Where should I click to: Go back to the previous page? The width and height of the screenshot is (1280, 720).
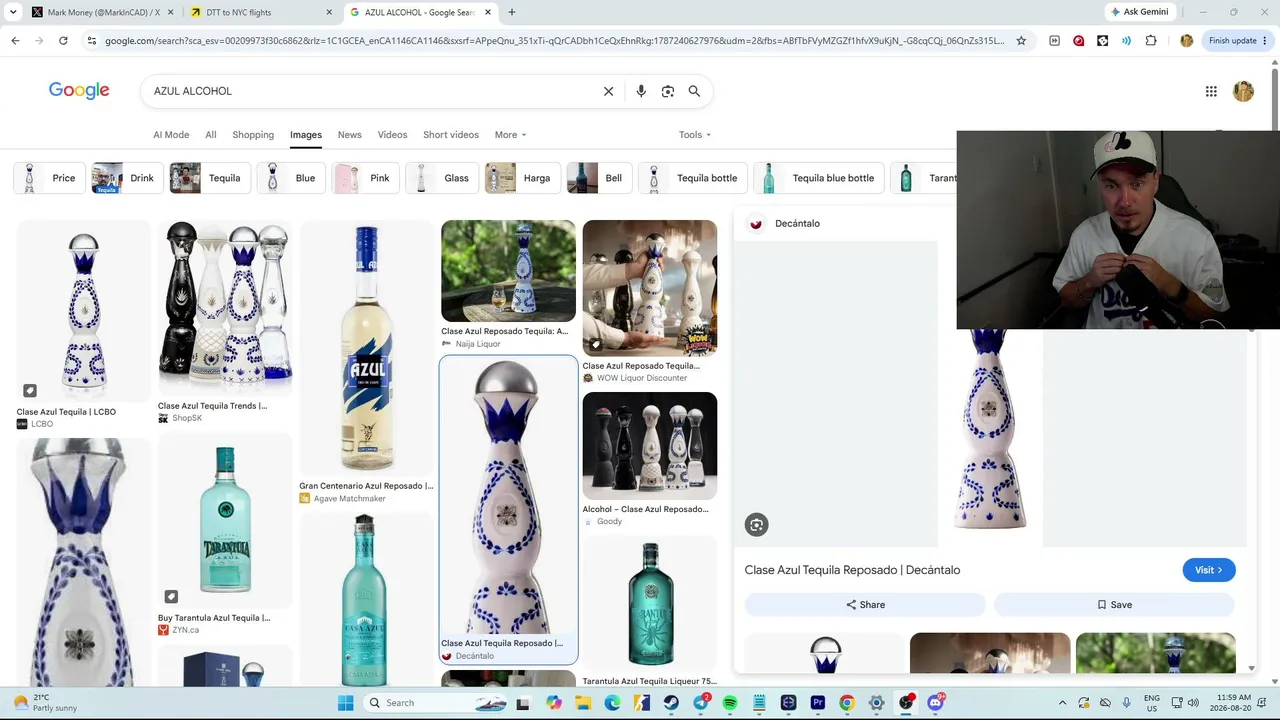pyautogui.click(x=15, y=41)
